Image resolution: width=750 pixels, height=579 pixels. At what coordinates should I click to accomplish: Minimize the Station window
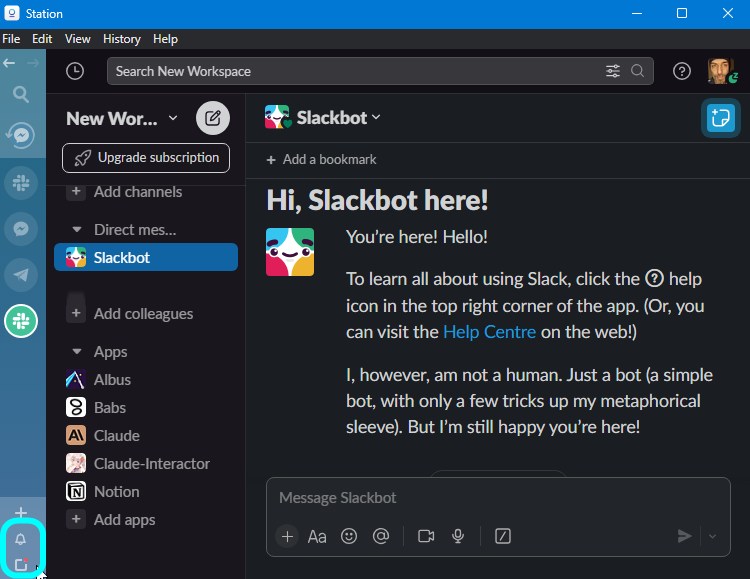click(637, 13)
